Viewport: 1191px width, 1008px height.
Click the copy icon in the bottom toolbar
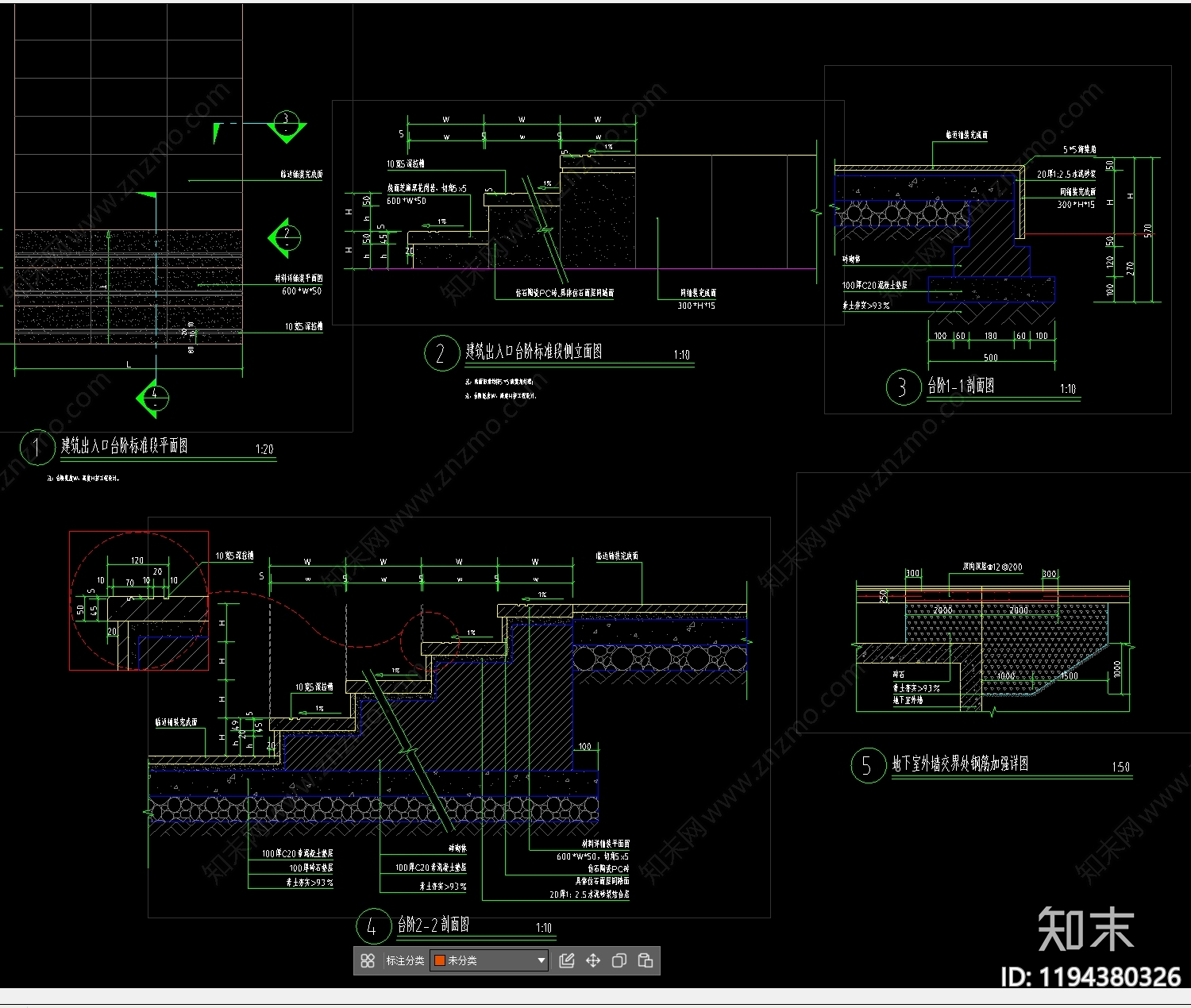pos(619,960)
